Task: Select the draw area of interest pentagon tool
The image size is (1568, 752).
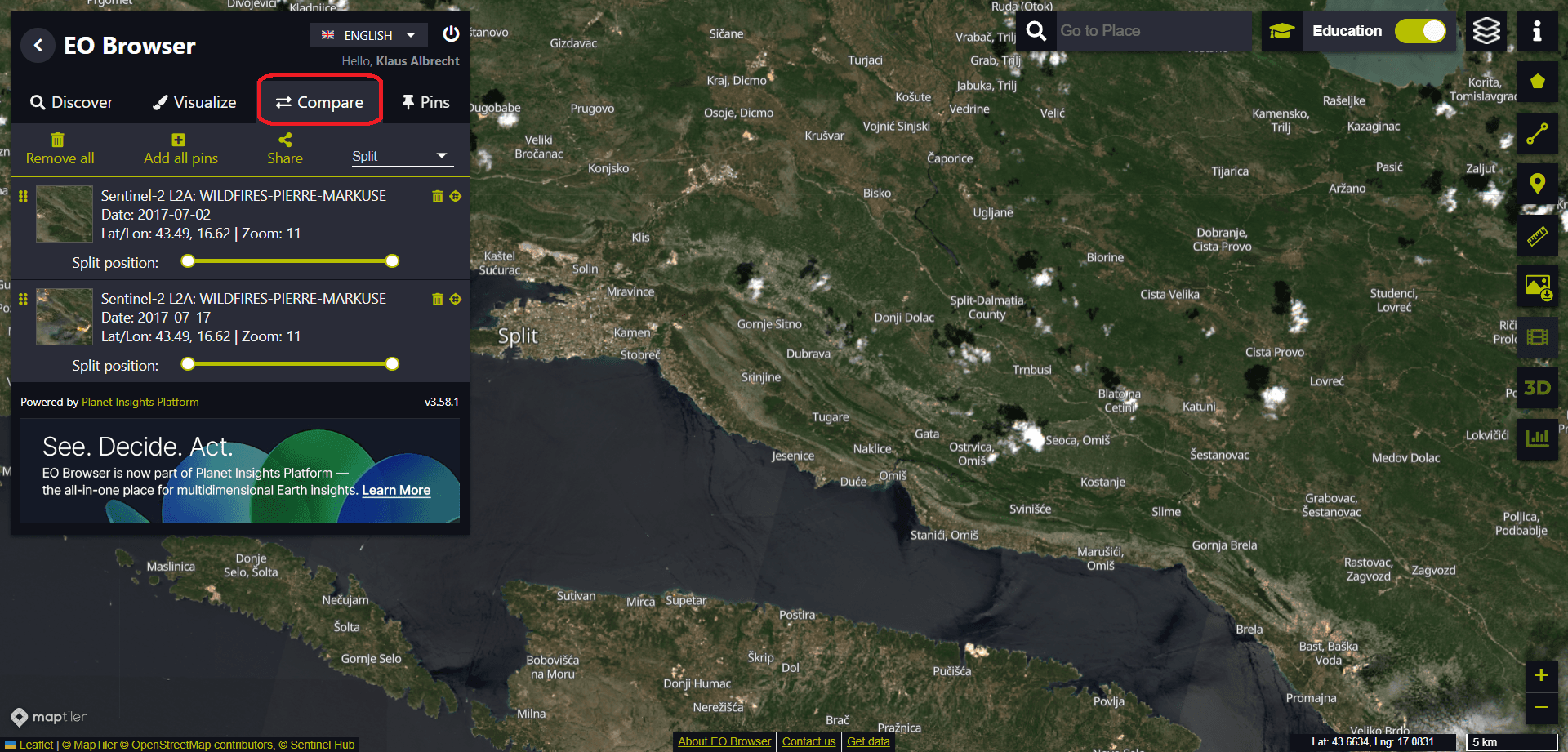Action: point(1537,82)
